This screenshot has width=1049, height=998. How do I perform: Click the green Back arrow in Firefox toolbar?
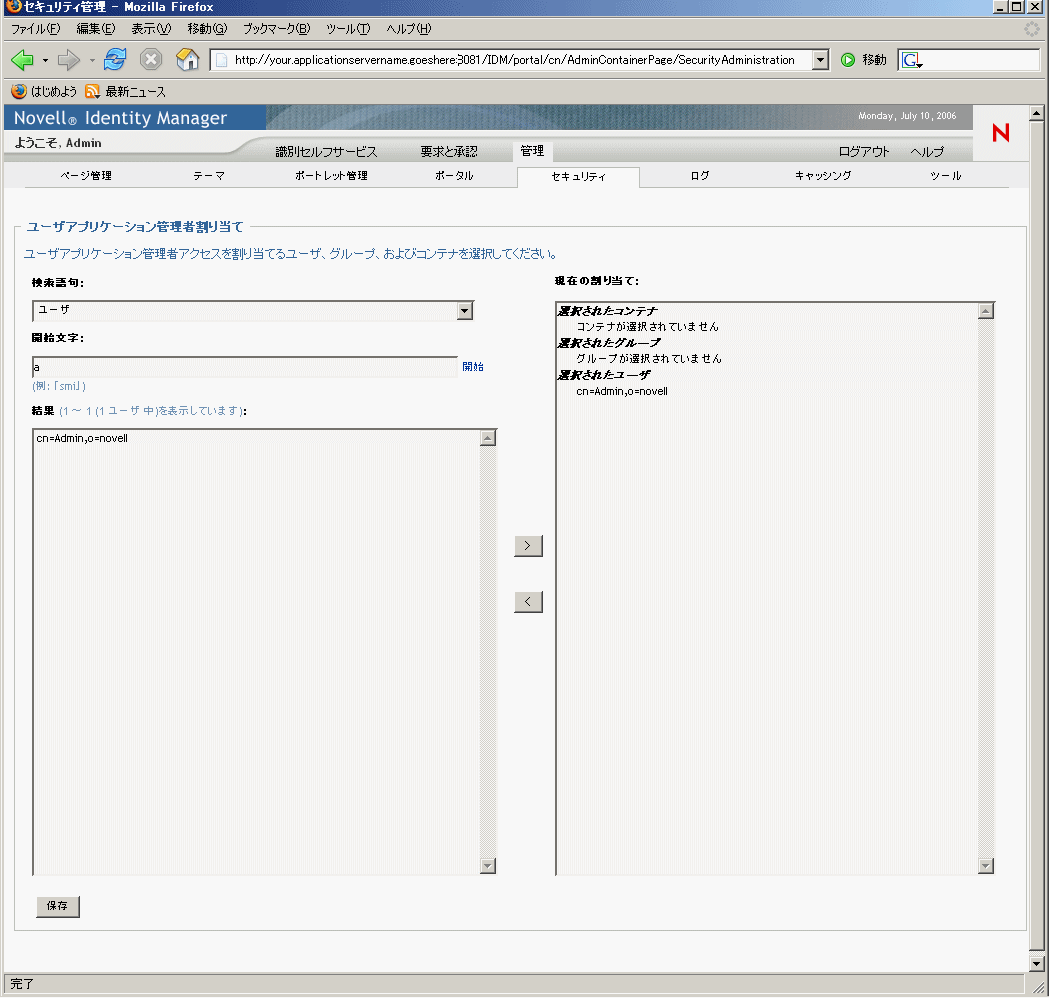[x=22, y=60]
